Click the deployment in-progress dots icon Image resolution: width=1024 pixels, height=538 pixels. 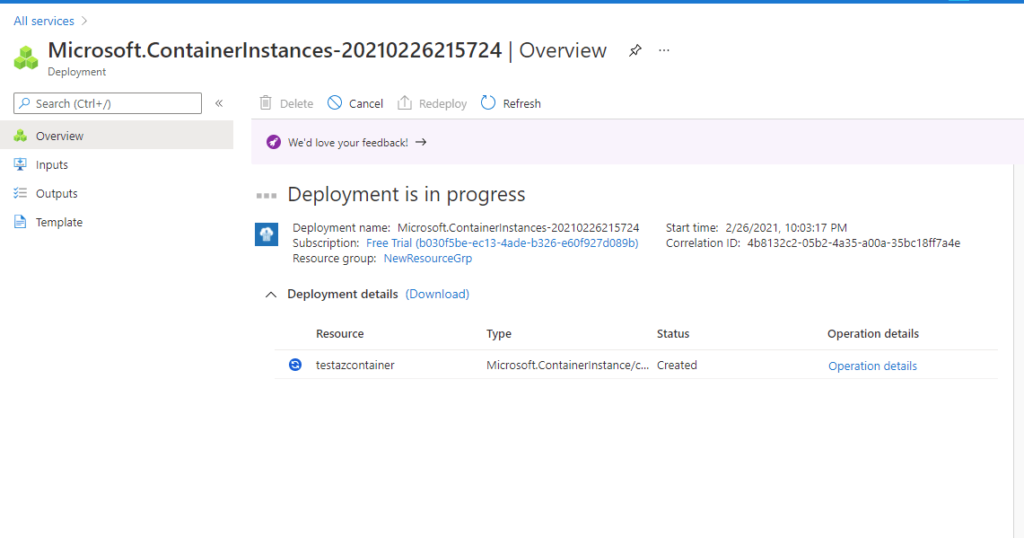click(266, 195)
